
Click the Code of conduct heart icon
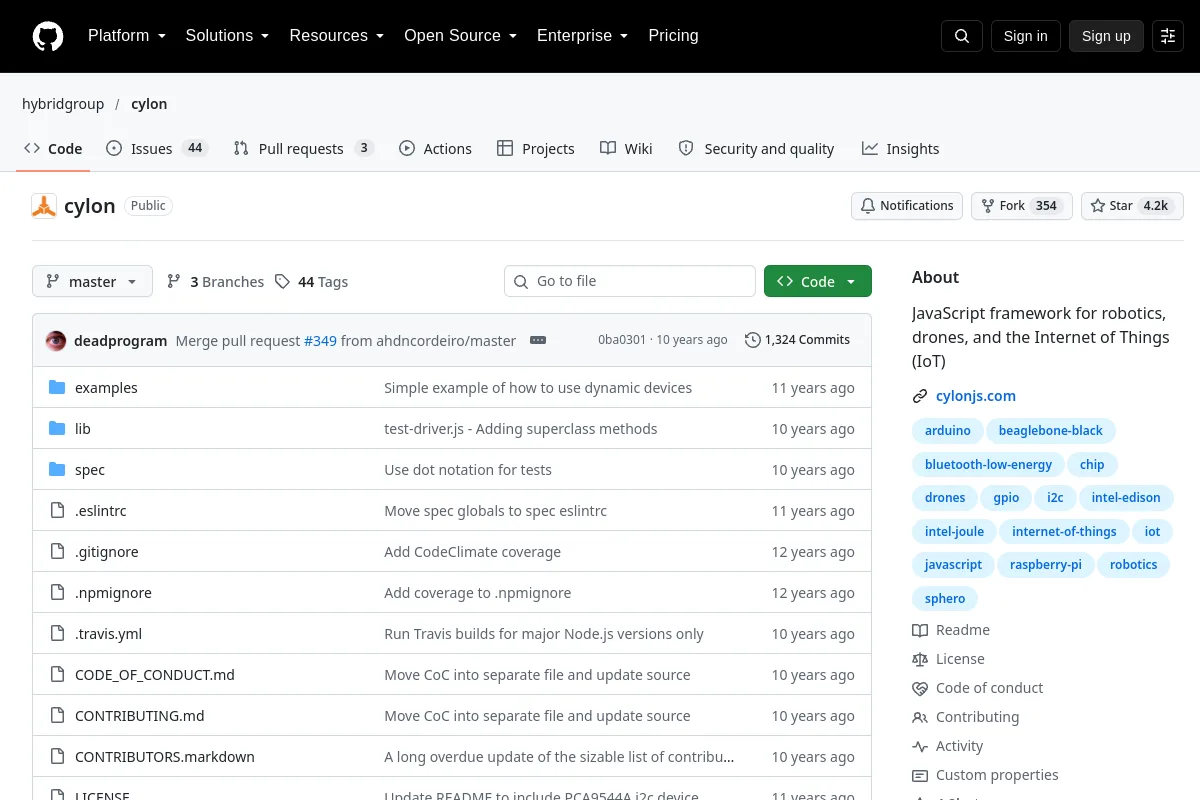pos(920,688)
